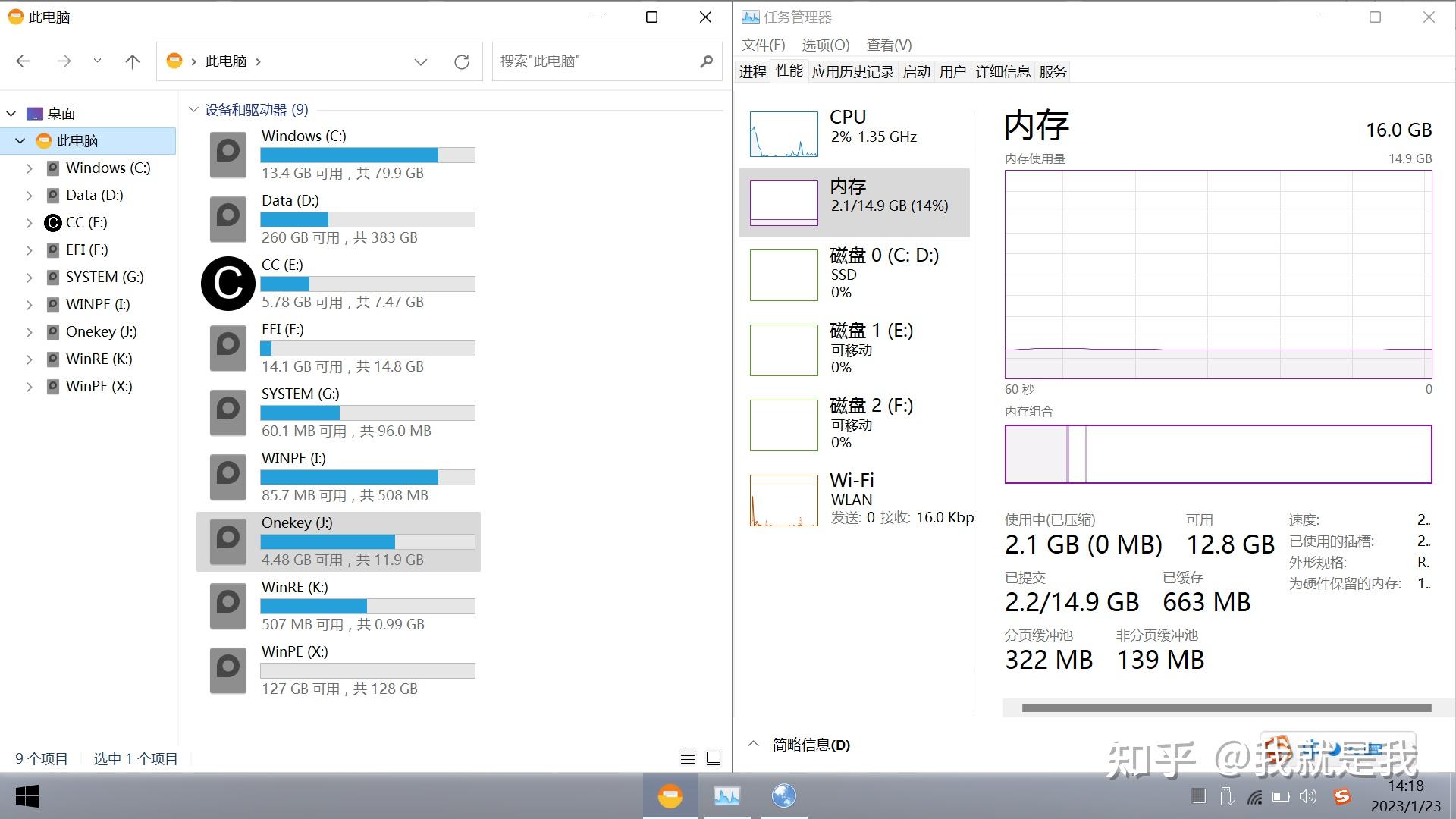Click the Task Manager taskbar icon
This screenshot has height=819, width=1456.
click(x=726, y=795)
